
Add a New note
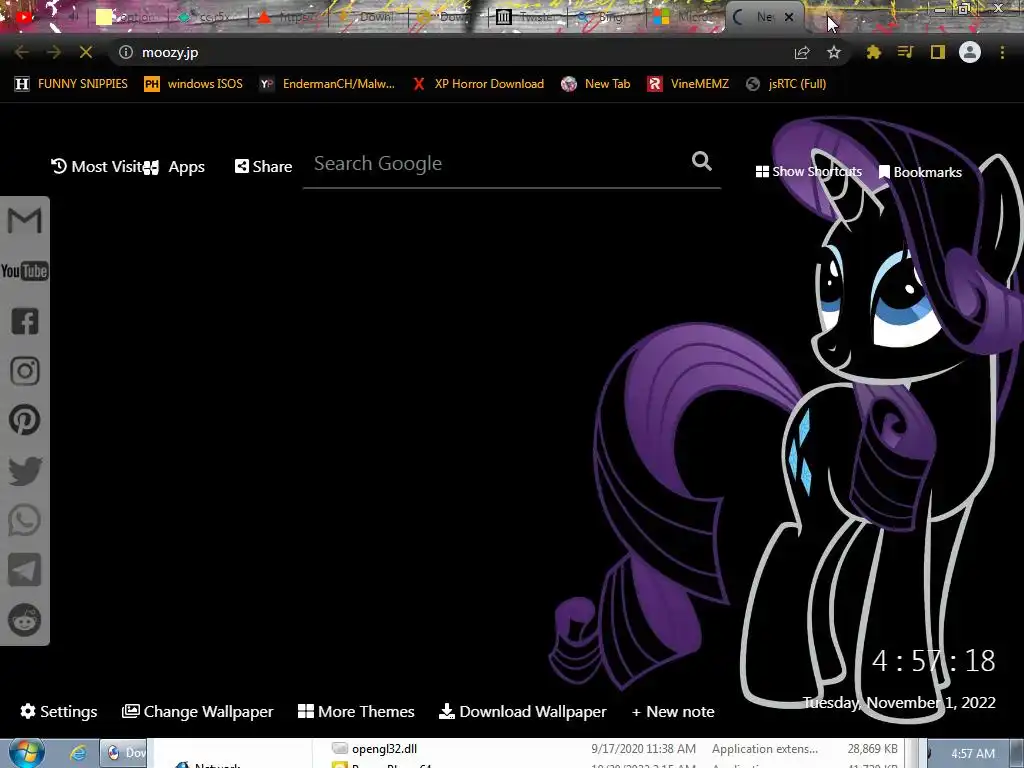tap(673, 711)
